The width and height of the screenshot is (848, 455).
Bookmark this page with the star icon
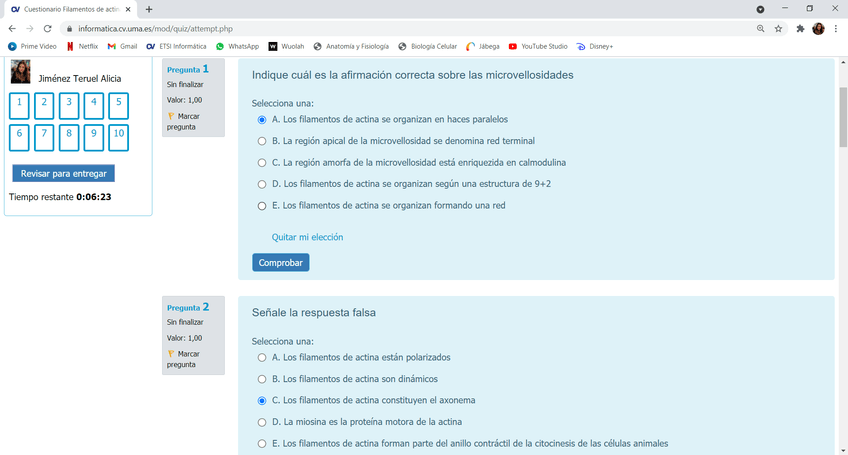[x=778, y=29]
